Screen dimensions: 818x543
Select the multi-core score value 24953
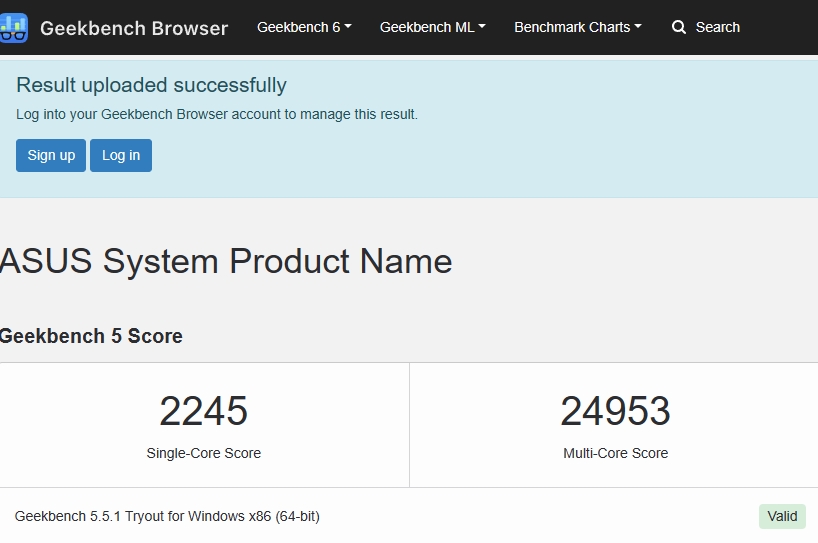coord(616,411)
